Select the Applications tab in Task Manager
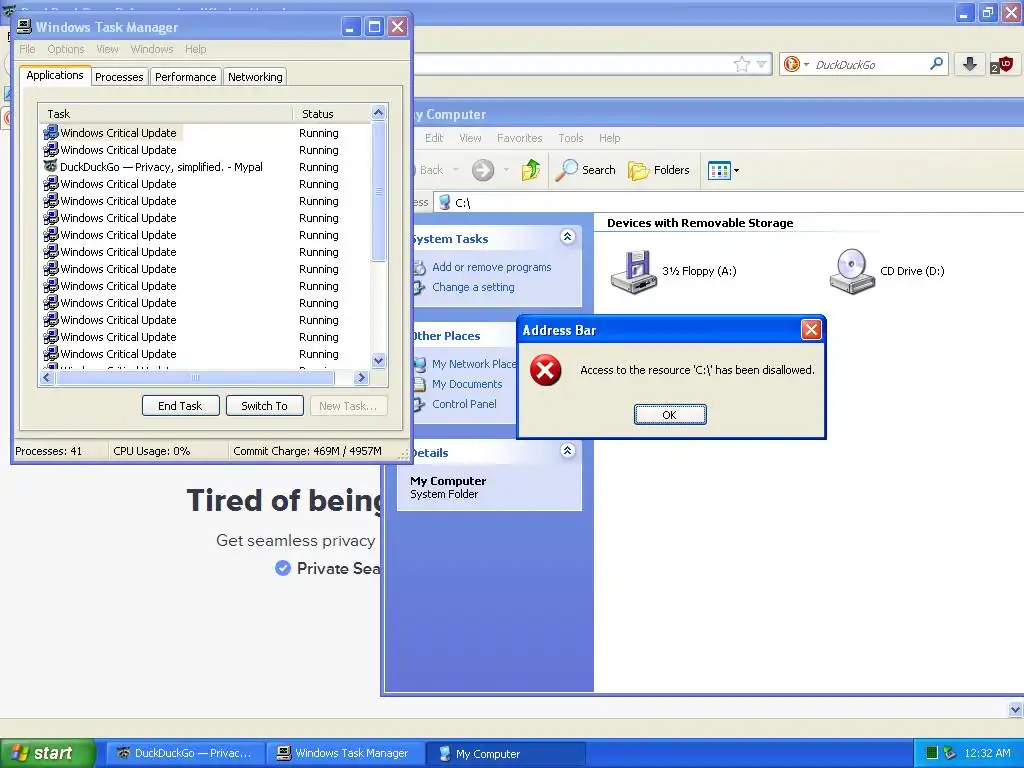The width and height of the screenshot is (1024, 768). pos(55,76)
